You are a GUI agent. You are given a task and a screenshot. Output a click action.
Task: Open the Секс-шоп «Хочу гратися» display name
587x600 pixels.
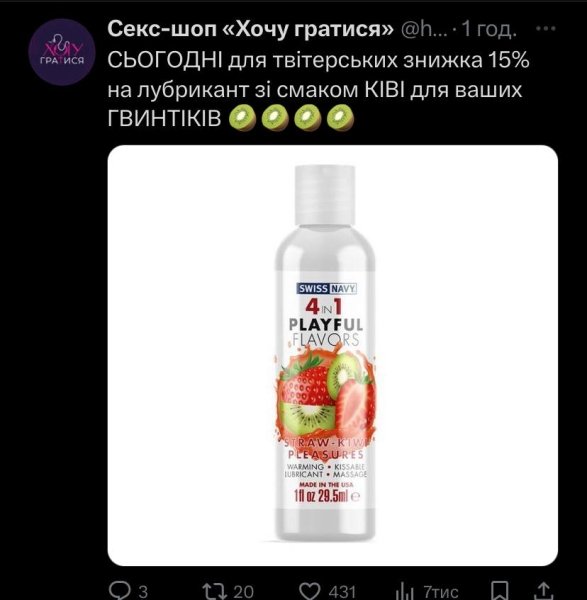point(250,29)
